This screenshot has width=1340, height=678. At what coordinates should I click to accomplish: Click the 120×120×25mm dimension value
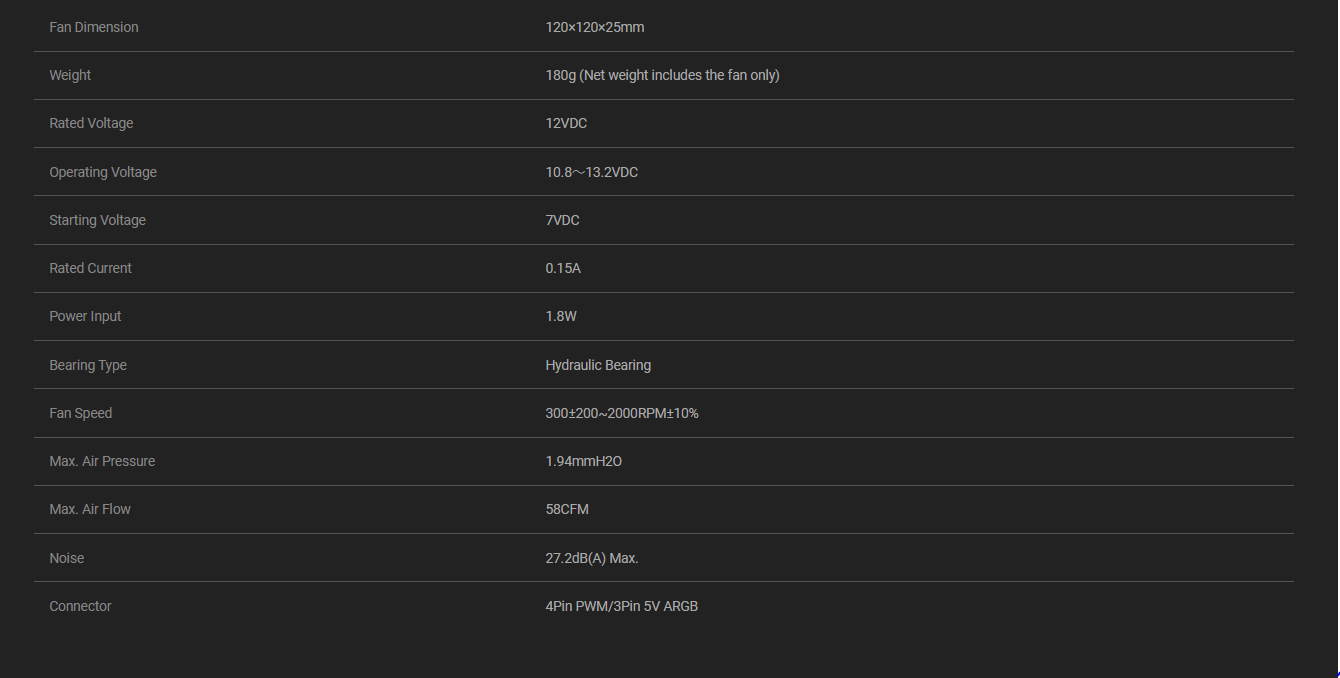(595, 27)
